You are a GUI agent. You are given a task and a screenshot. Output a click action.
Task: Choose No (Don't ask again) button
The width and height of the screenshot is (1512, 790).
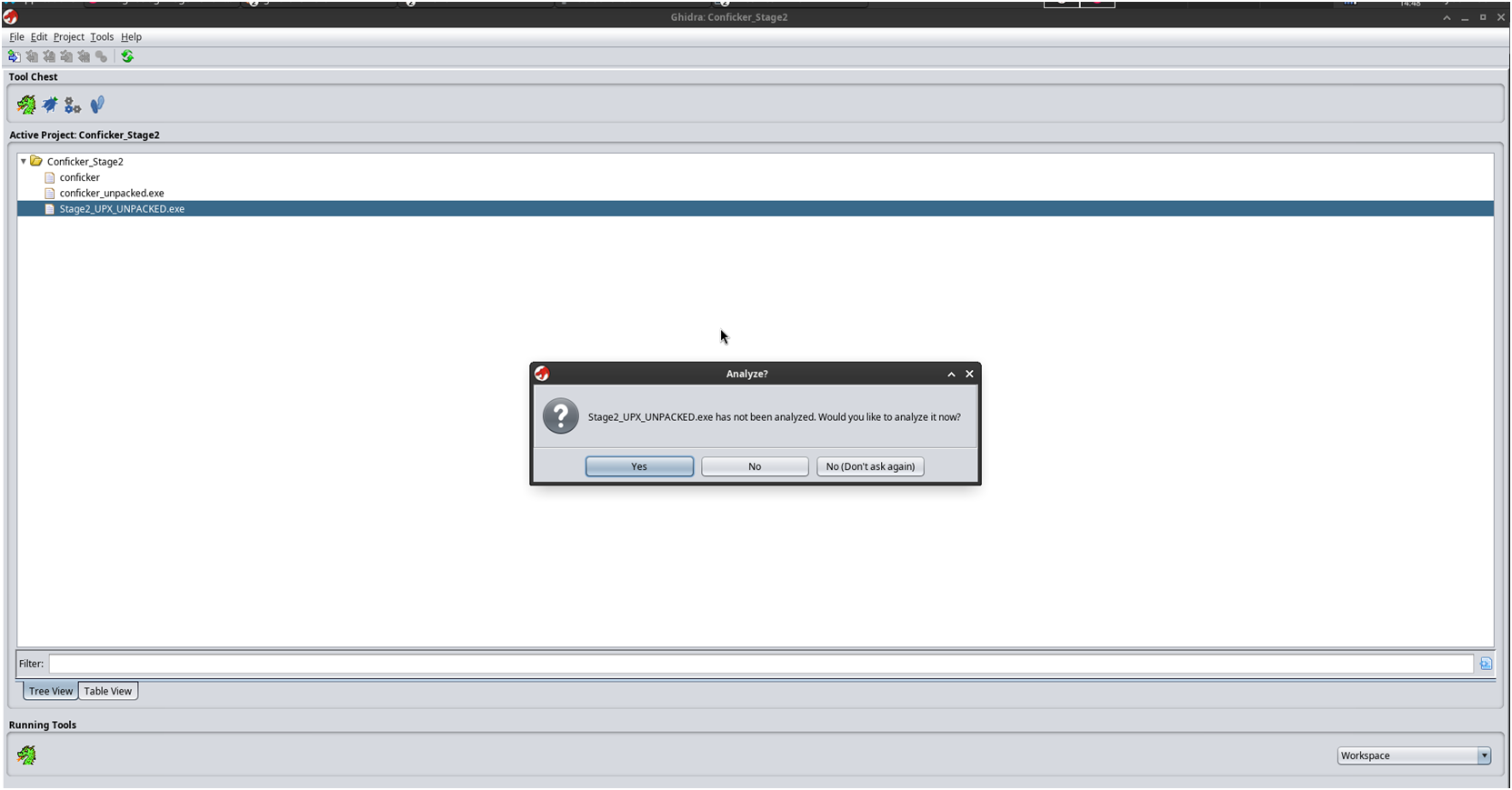click(870, 466)
